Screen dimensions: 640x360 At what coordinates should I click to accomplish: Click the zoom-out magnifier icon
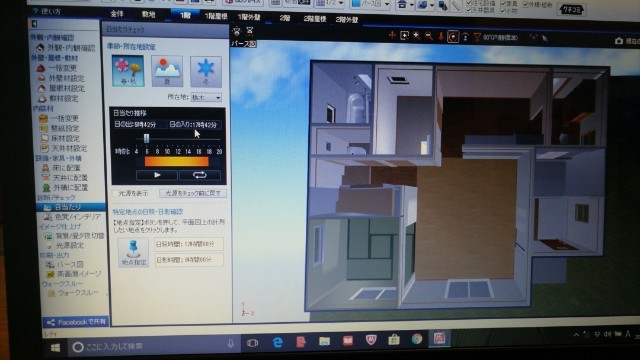tap(429, 36)
